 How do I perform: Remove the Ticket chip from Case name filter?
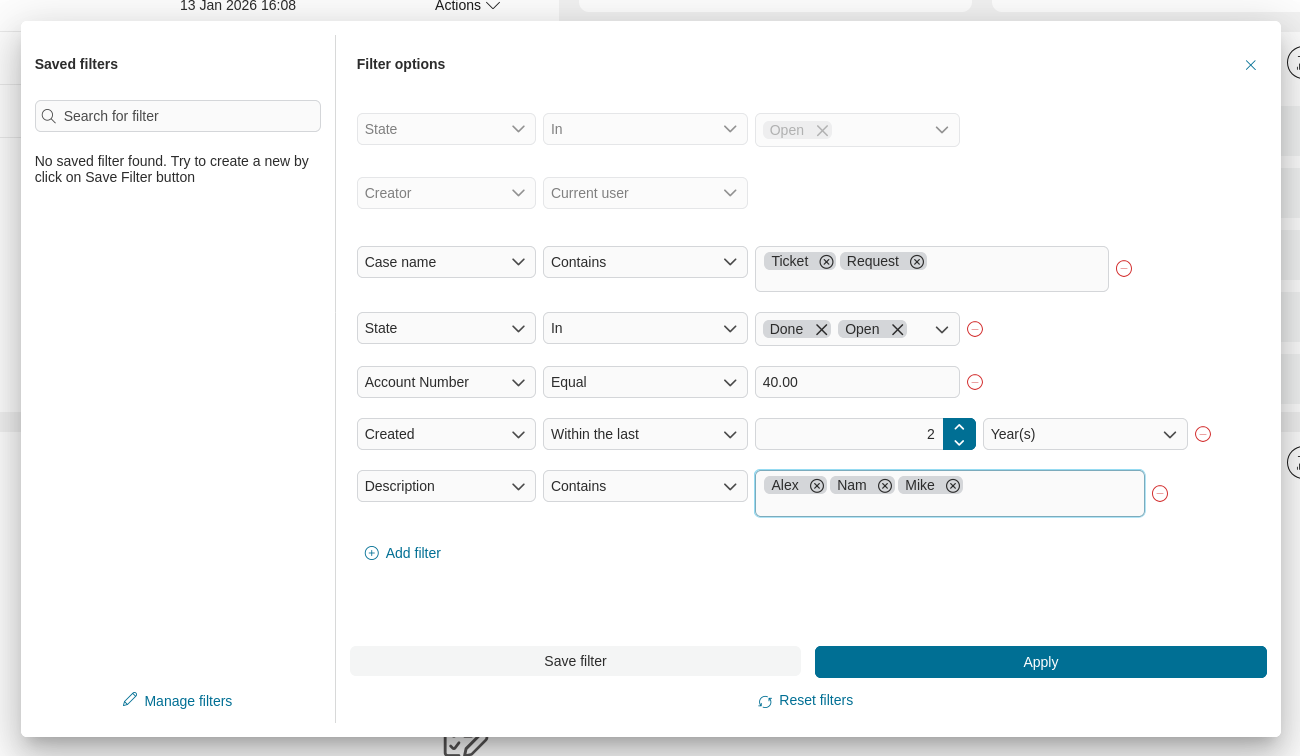(826, 261)
